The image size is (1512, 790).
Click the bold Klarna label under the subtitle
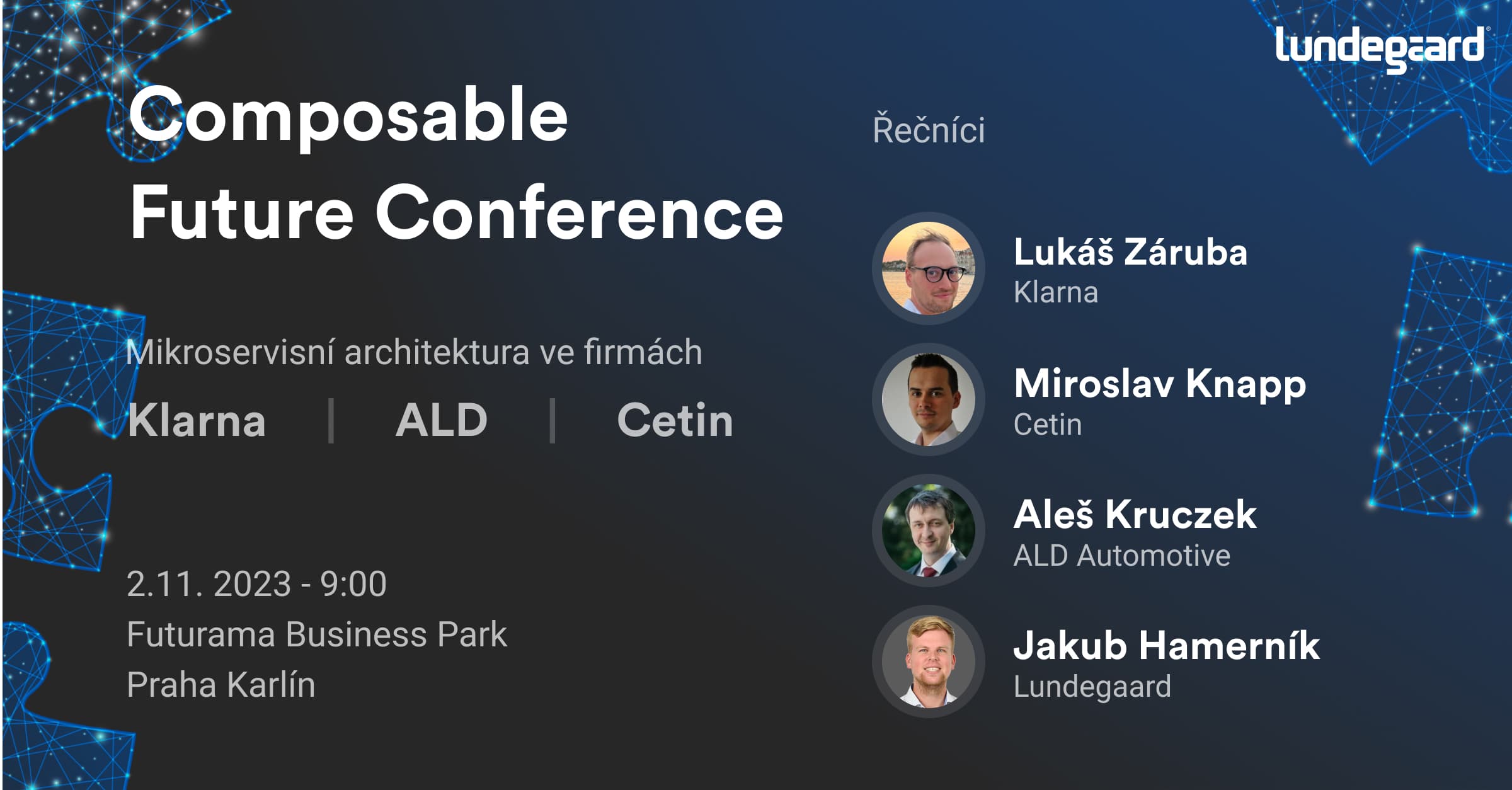[x=197, y=420]
